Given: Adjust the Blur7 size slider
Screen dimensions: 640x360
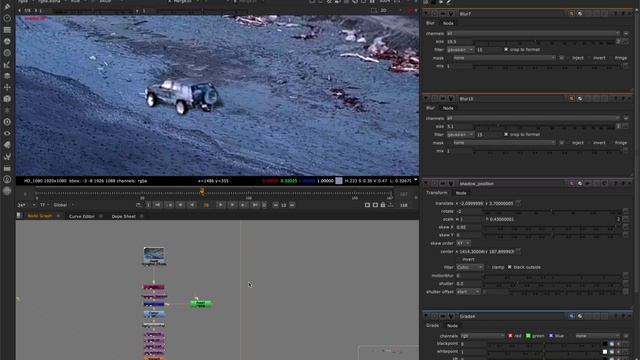Looking at the screenshot, I should click(x=544, y=42).
